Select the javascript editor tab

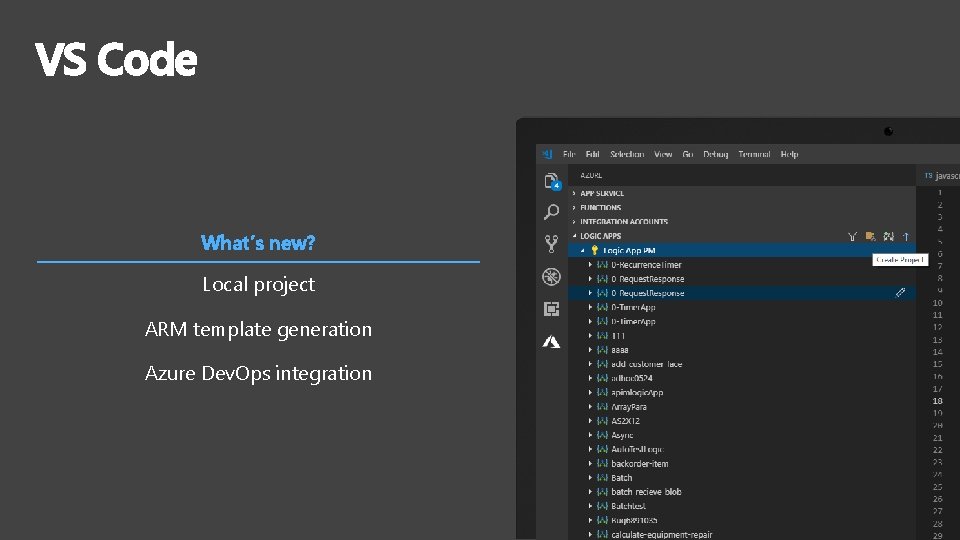(943, 175)
